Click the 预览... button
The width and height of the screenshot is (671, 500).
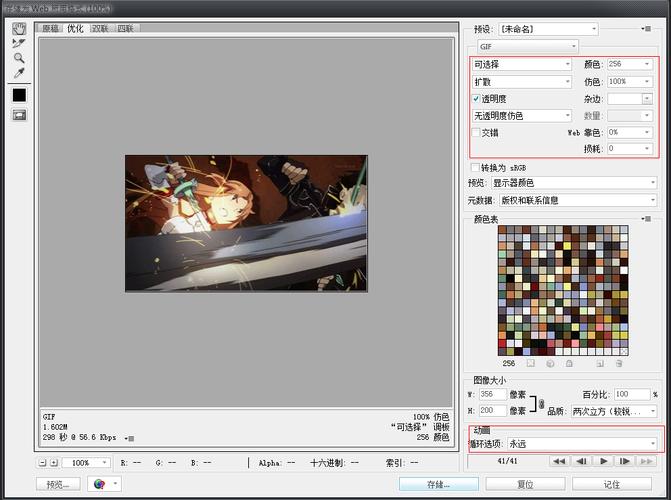pos(58,484)
